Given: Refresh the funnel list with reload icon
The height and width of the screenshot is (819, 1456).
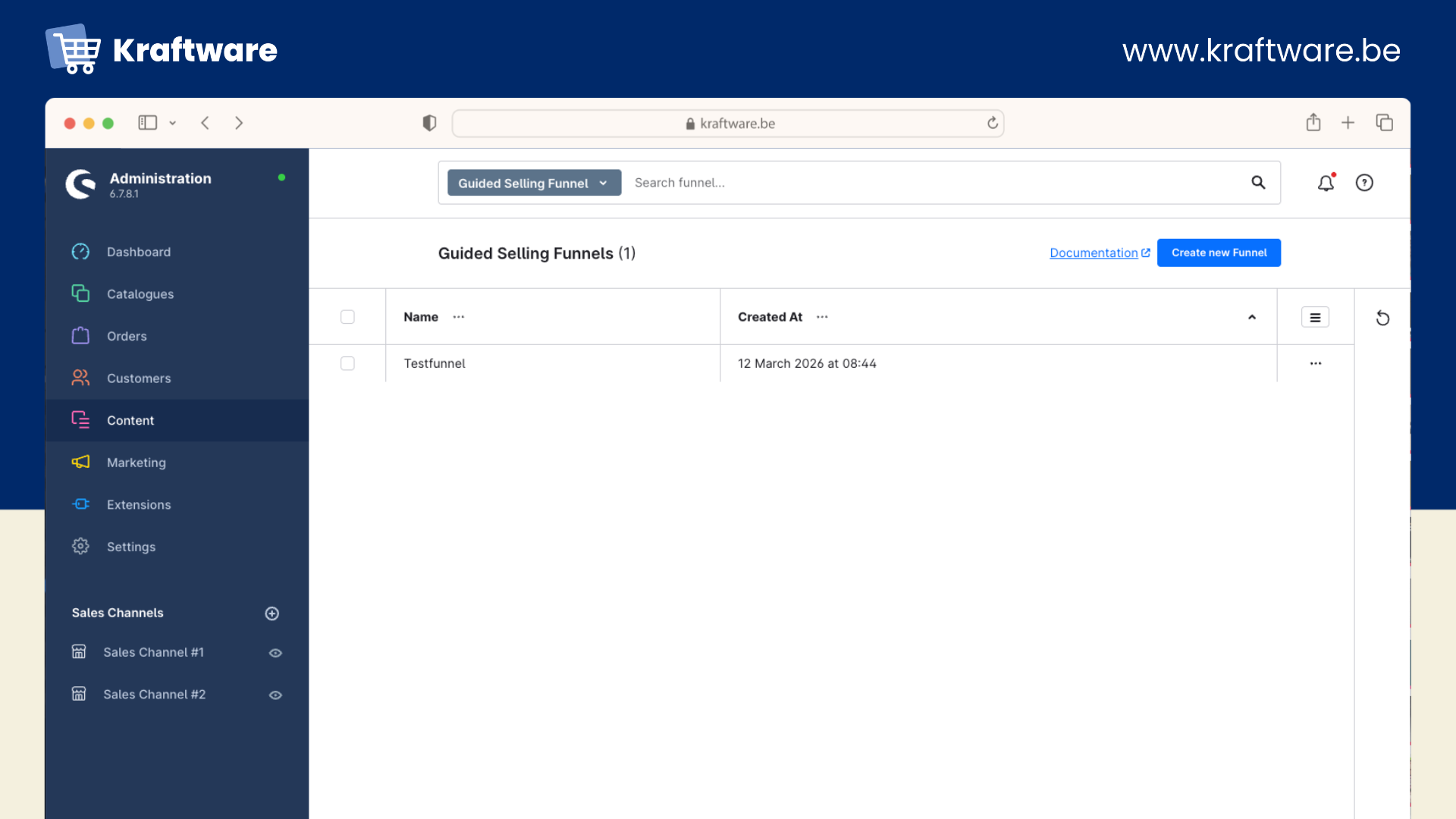Looking at the screenshot, I should coord(1382,318).
